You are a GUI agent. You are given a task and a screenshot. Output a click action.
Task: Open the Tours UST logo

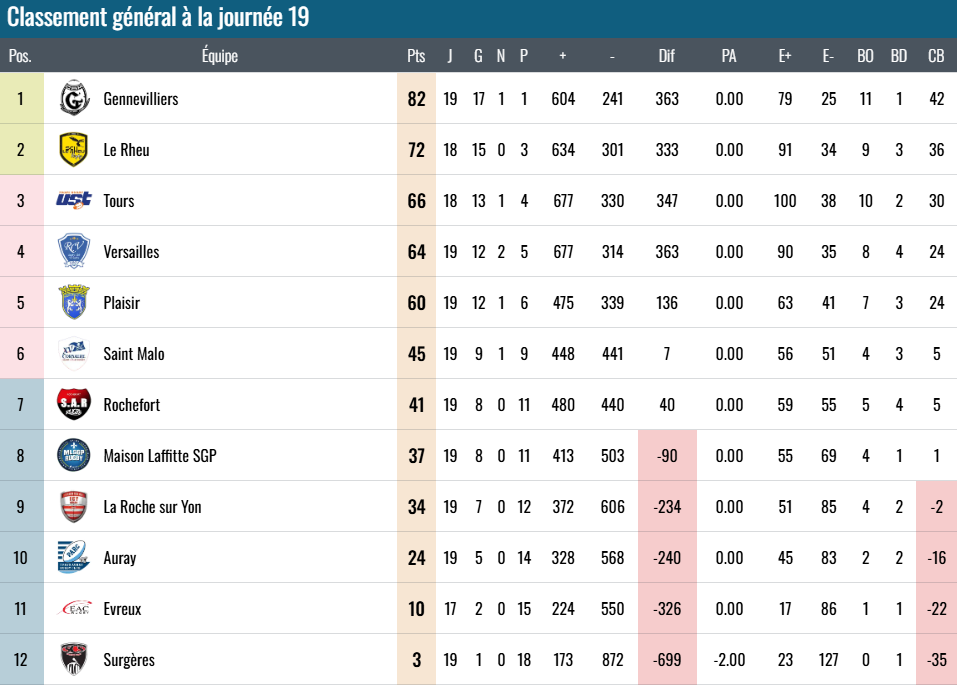pyautogui.click(x=74, y=200)
